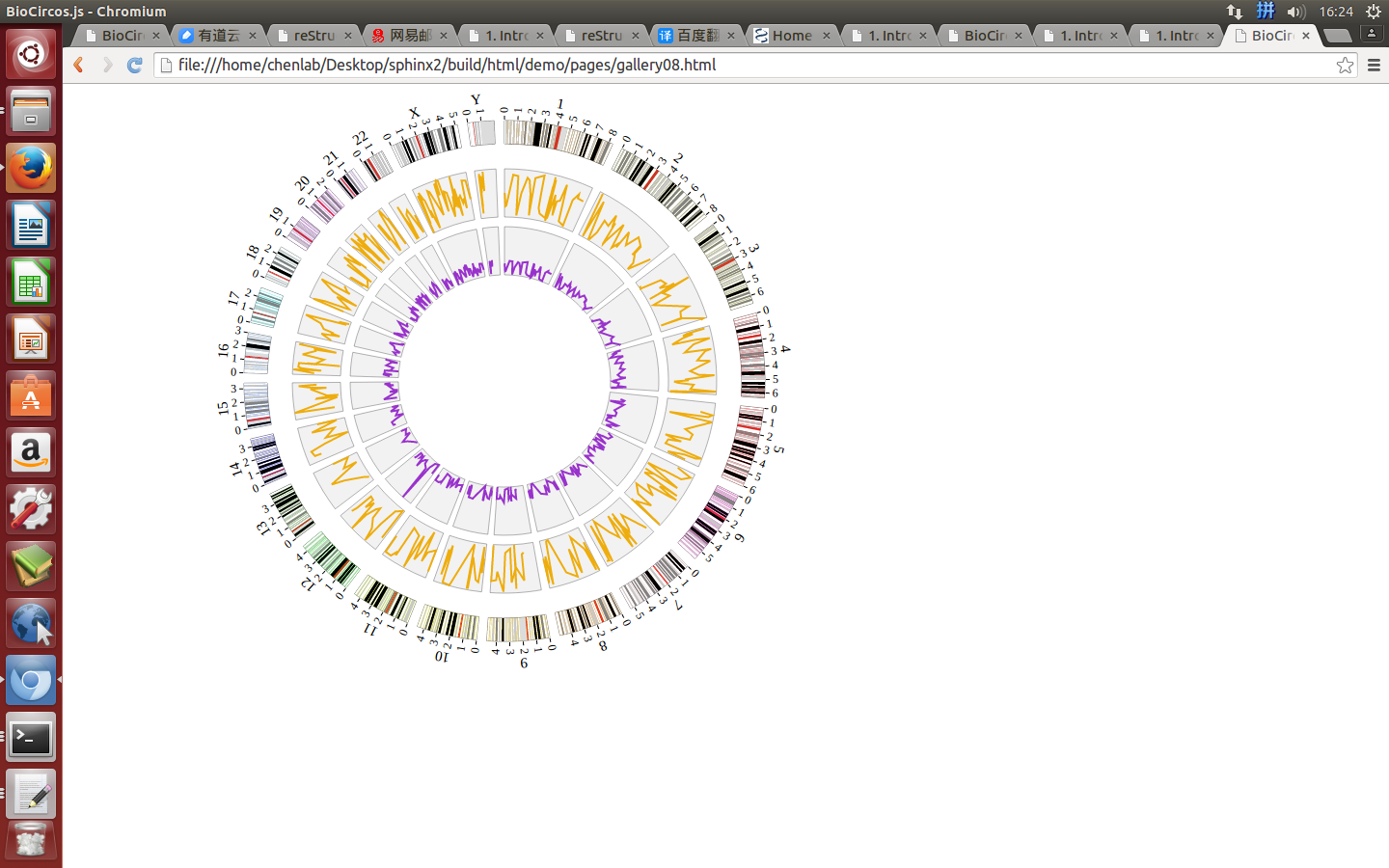Open the Files manager in the launcher

pyautogui.click(x=31, y=111)
